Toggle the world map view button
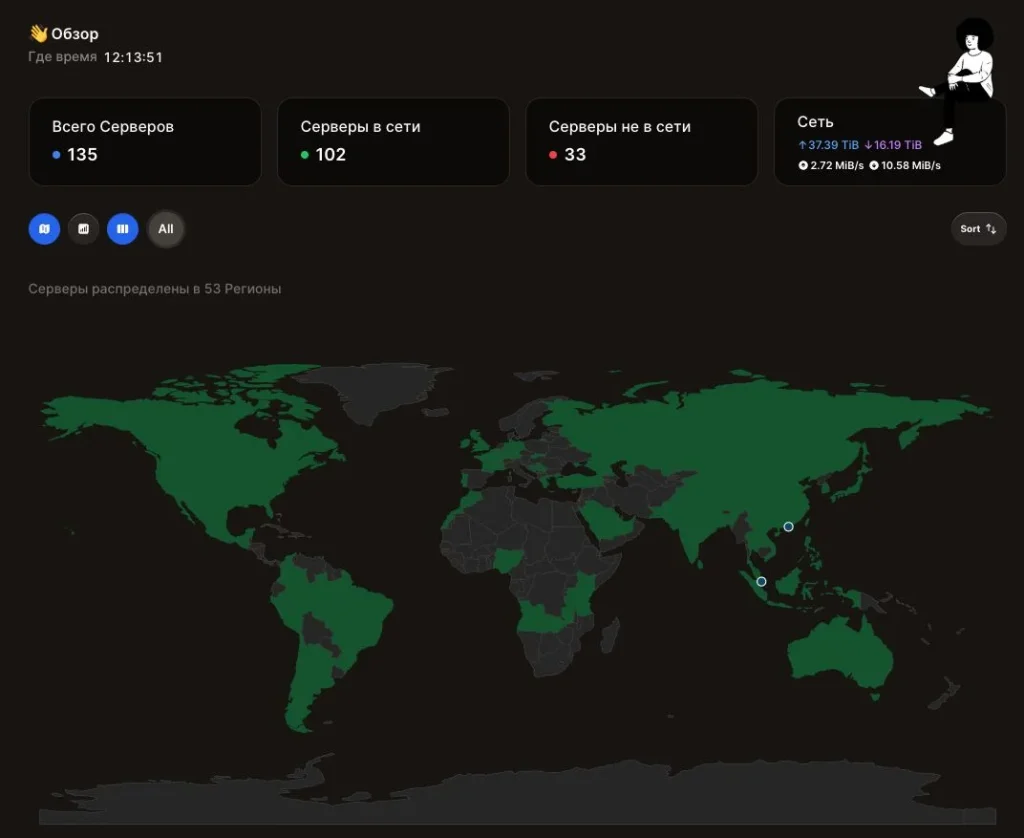This screenshot has width=1024, height=838. [x=44, y=229]
